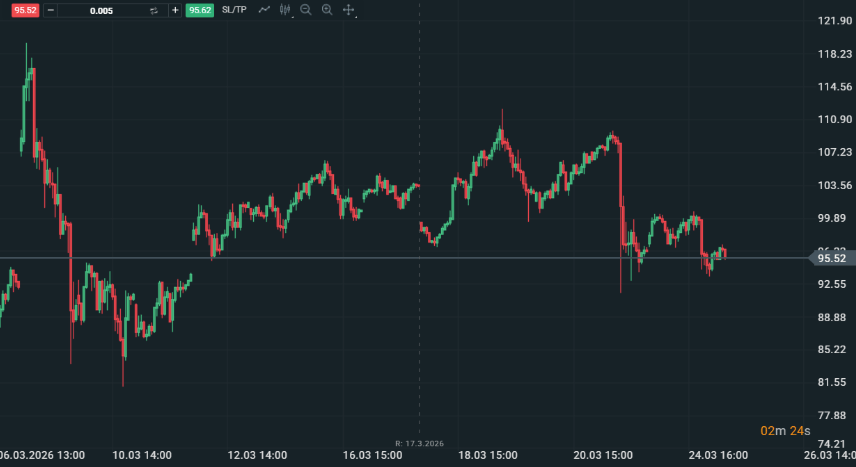The image size is (856, 467).
Task: Click the 95.52 current price label on axis
Action: click(x=832, y=258)
